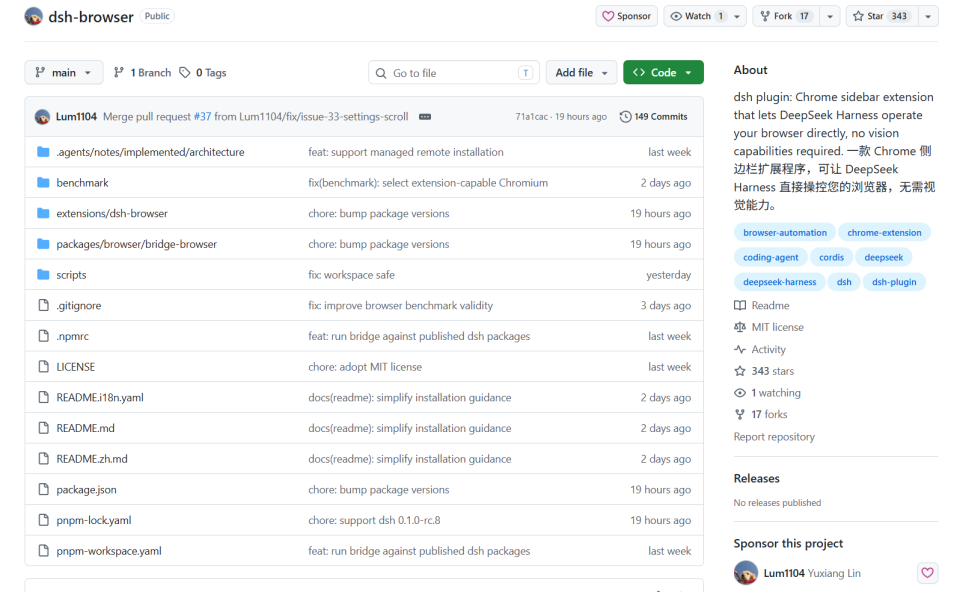Open the LICENSE file

click(75, 367)
